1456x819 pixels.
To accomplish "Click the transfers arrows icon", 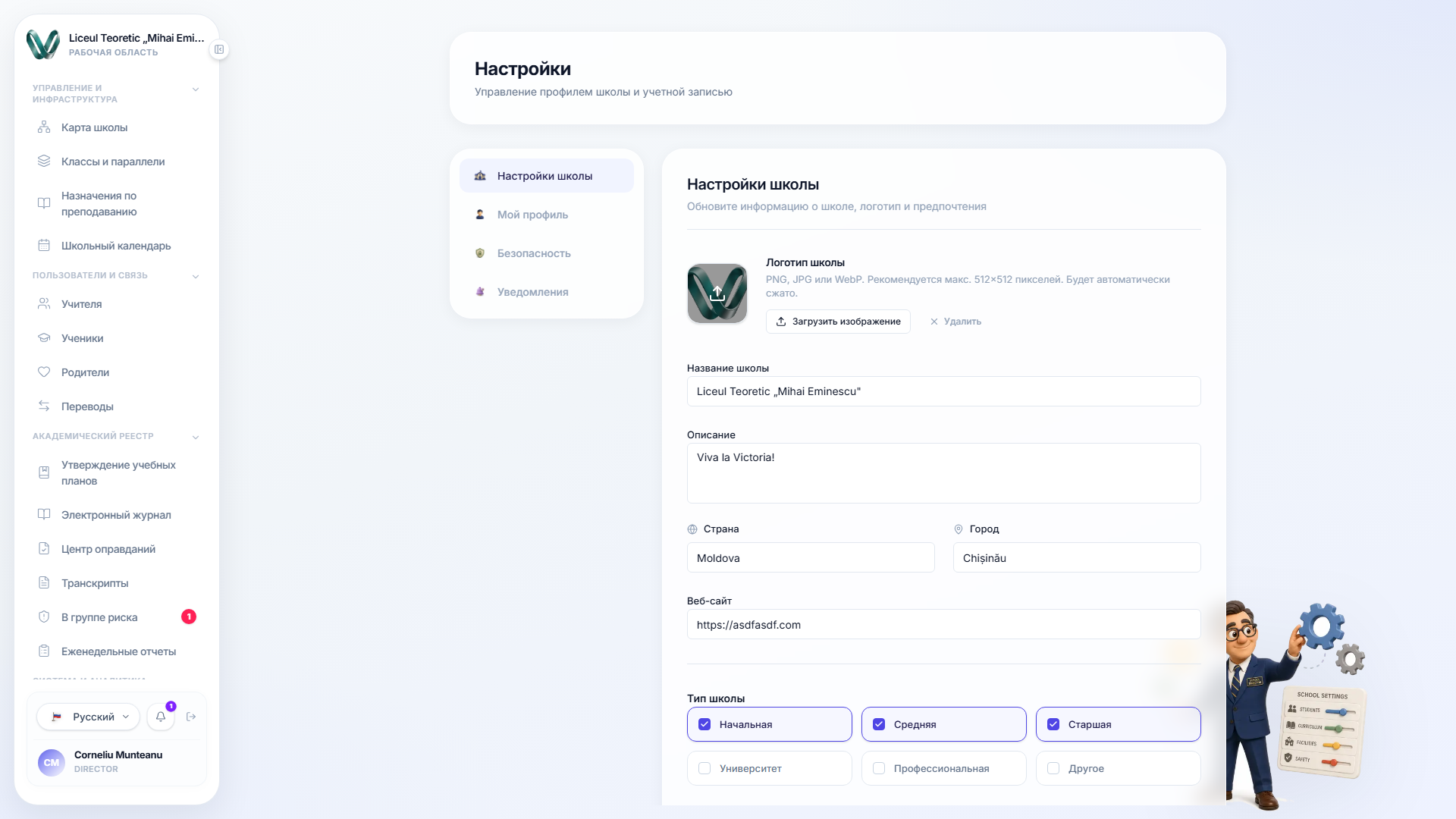I will click(x=44, y=406).
